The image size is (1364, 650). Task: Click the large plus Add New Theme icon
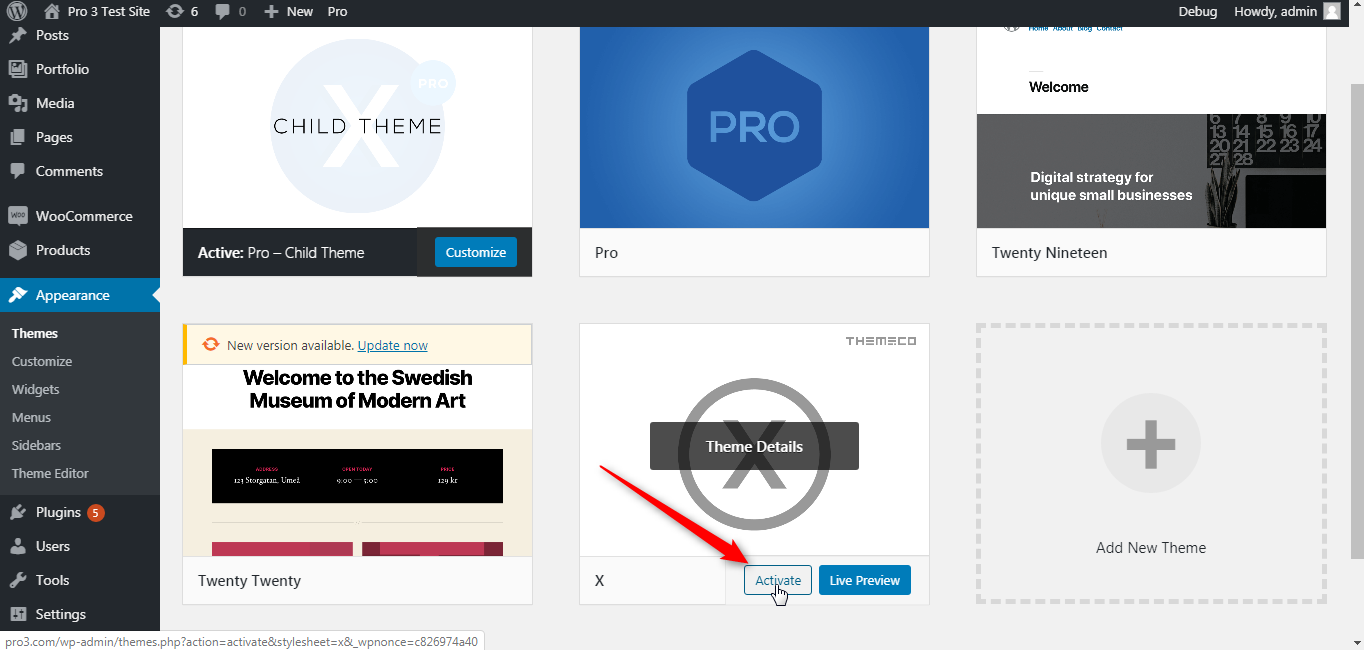(1150, 443)
